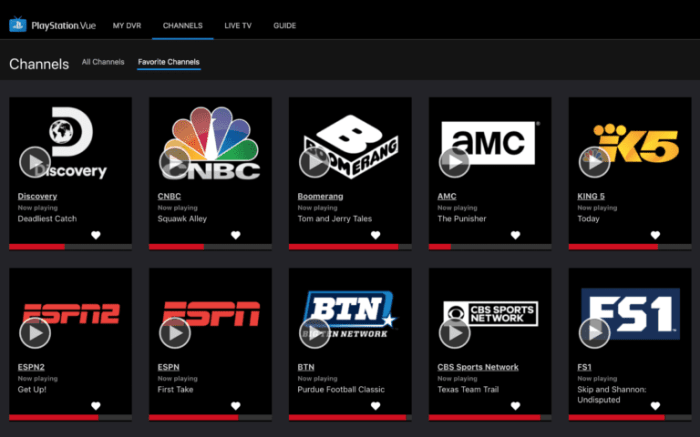Screen dimensions: 700x437
Task: Play the ESPN channel
Action: tap(175, 333)
